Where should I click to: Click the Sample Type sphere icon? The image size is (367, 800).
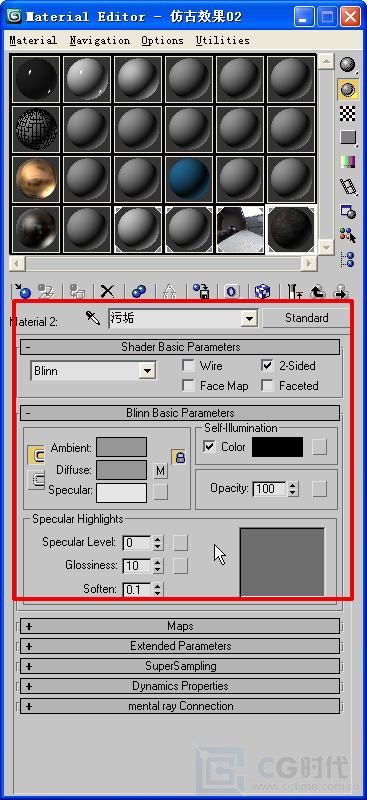tap(348, 65)
